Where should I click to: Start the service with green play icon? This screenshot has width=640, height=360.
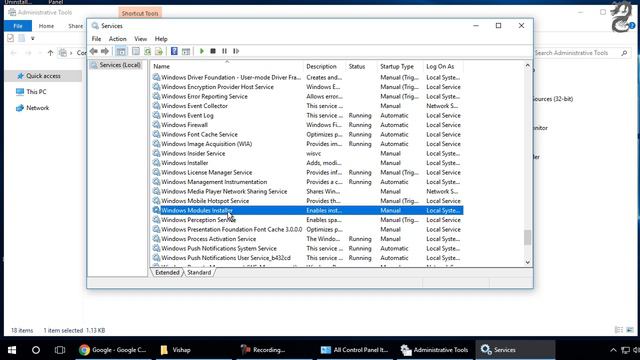[202, 51]
